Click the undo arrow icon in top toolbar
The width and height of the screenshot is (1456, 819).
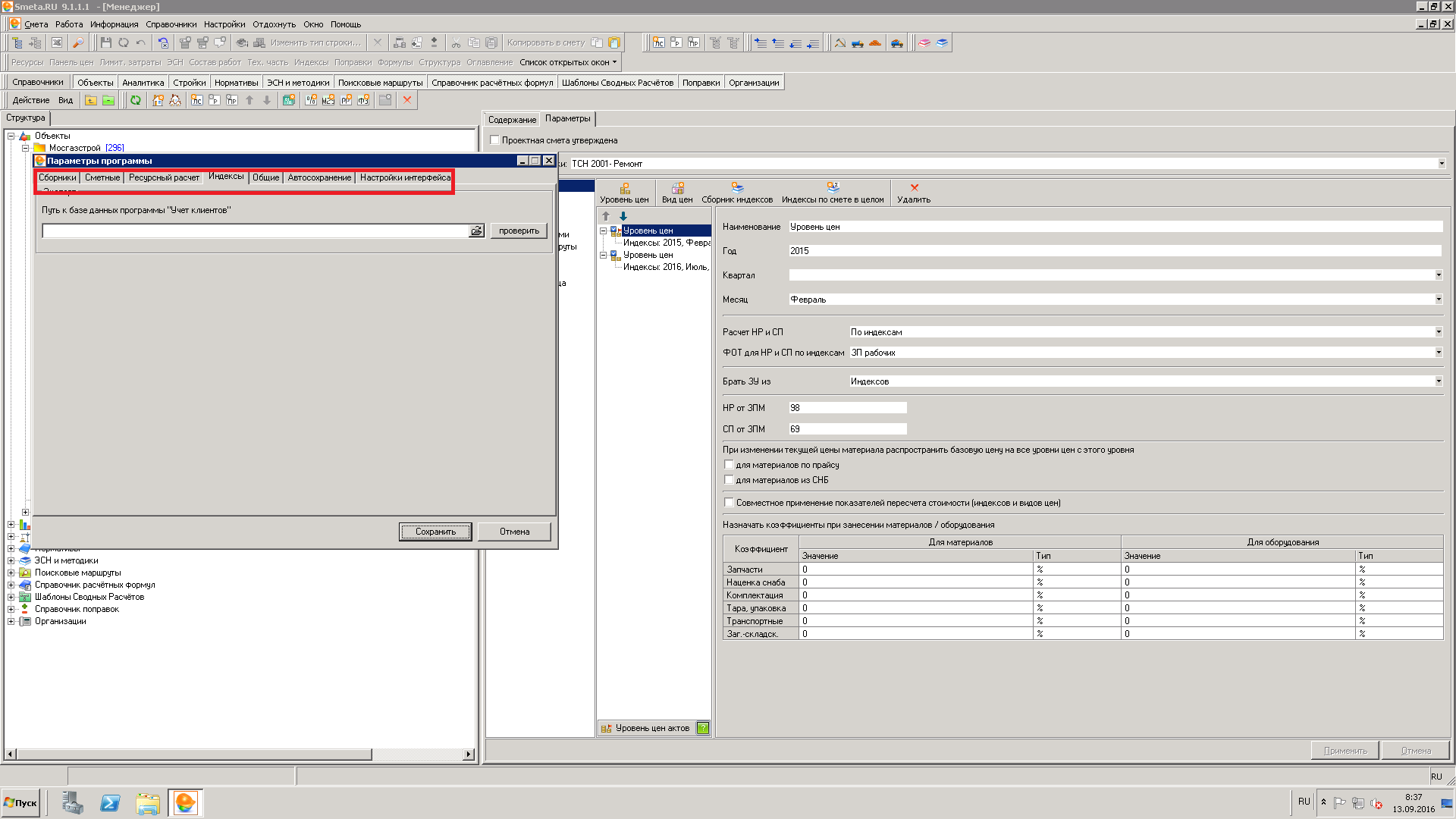click(x=141, y=42)
